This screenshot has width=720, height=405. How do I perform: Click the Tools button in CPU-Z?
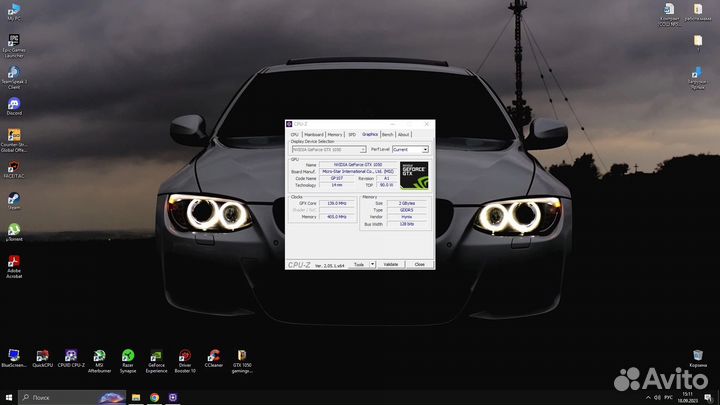[359, 264]
